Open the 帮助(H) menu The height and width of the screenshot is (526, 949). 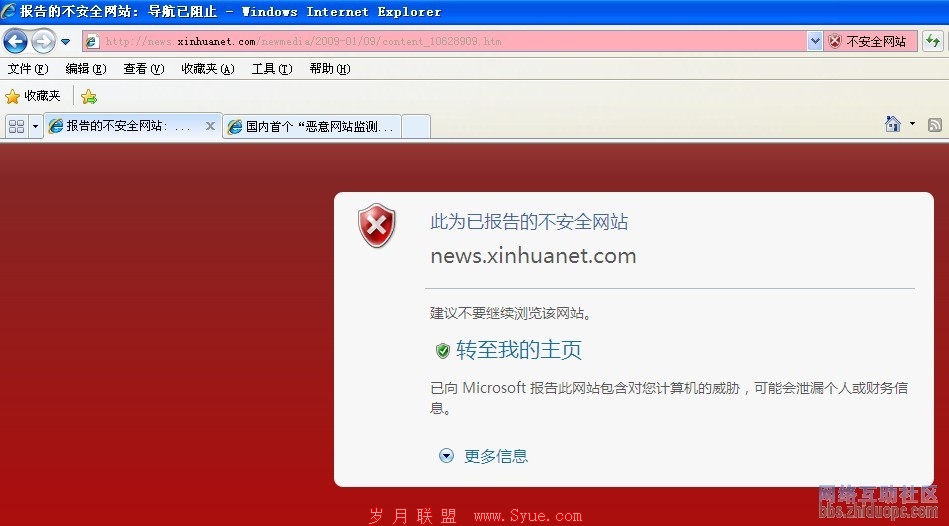(330, 68)
